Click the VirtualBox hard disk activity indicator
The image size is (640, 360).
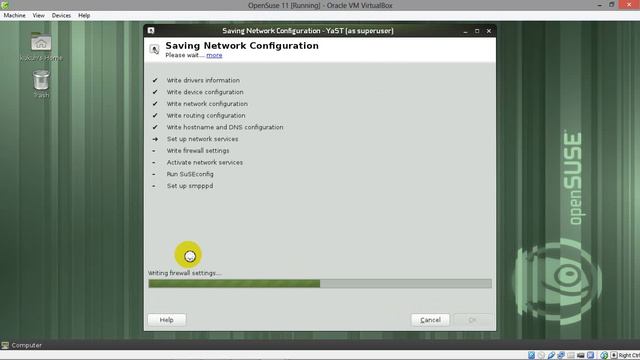[531, 356]
